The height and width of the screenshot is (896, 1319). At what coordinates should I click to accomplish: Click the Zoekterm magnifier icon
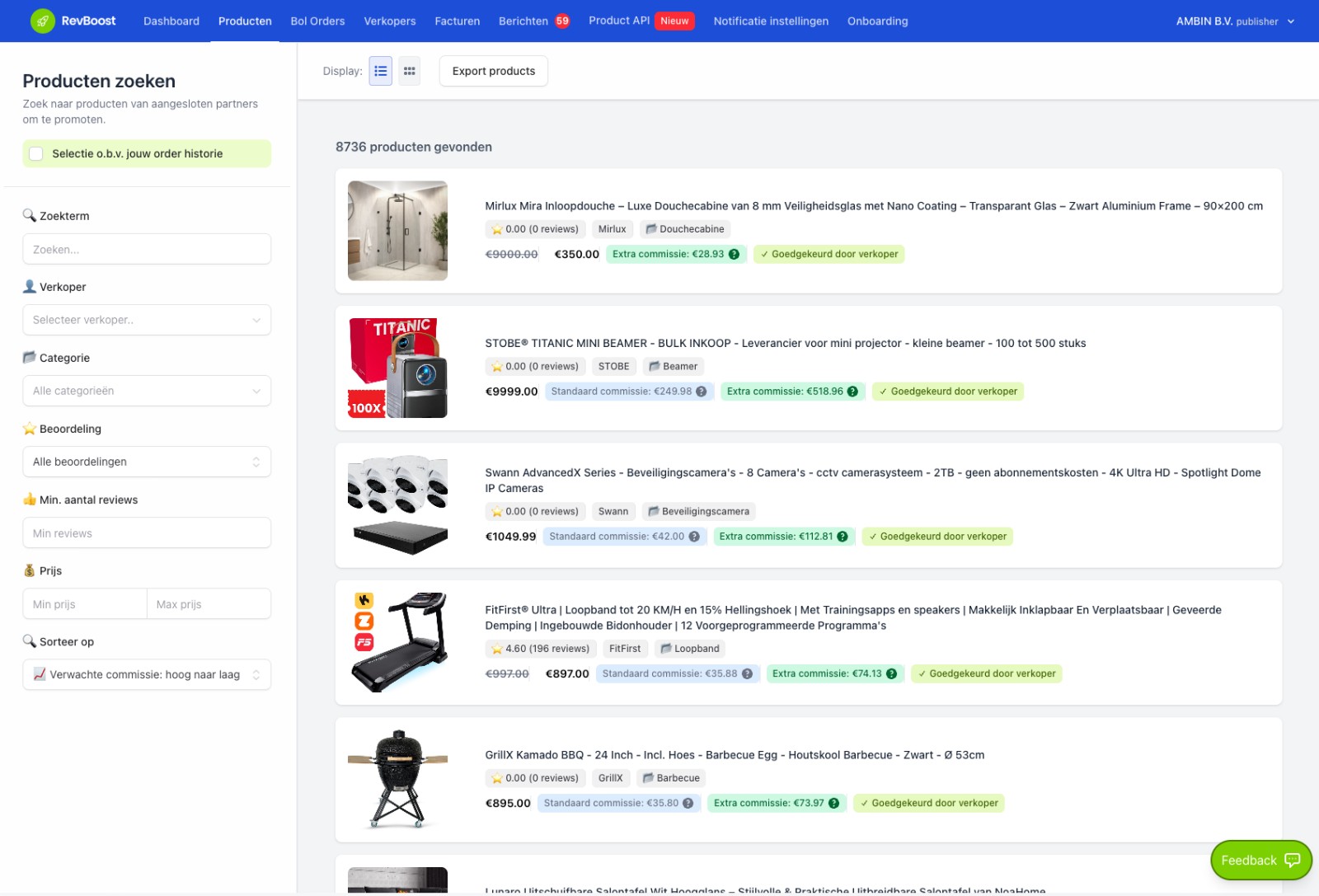coord(31,215)
